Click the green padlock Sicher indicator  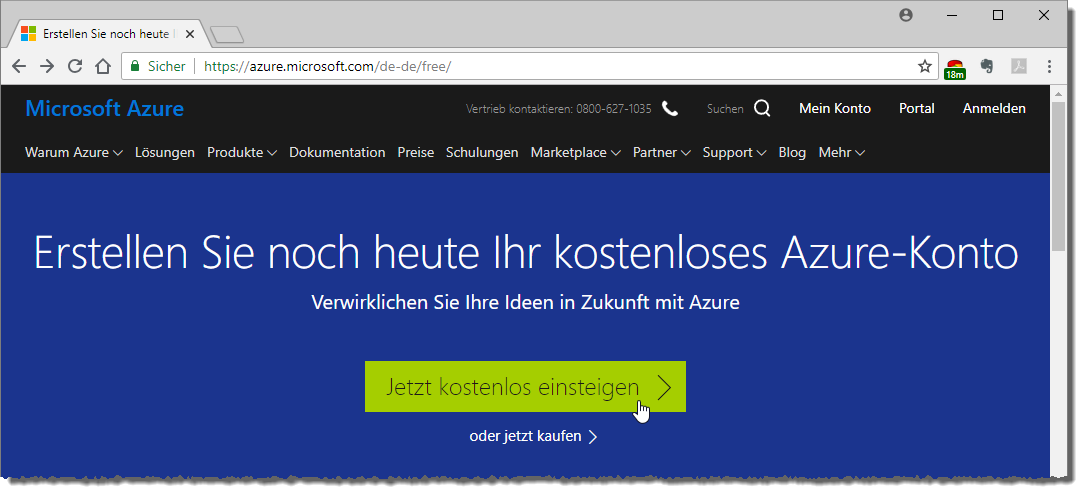click(157, 66)
